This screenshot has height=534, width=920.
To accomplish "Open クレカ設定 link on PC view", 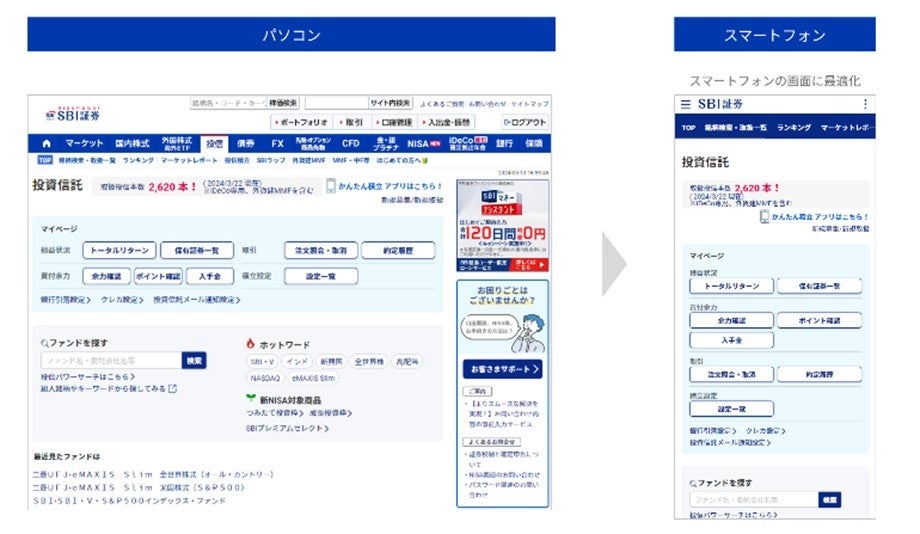I will click(x=121, y=299).
